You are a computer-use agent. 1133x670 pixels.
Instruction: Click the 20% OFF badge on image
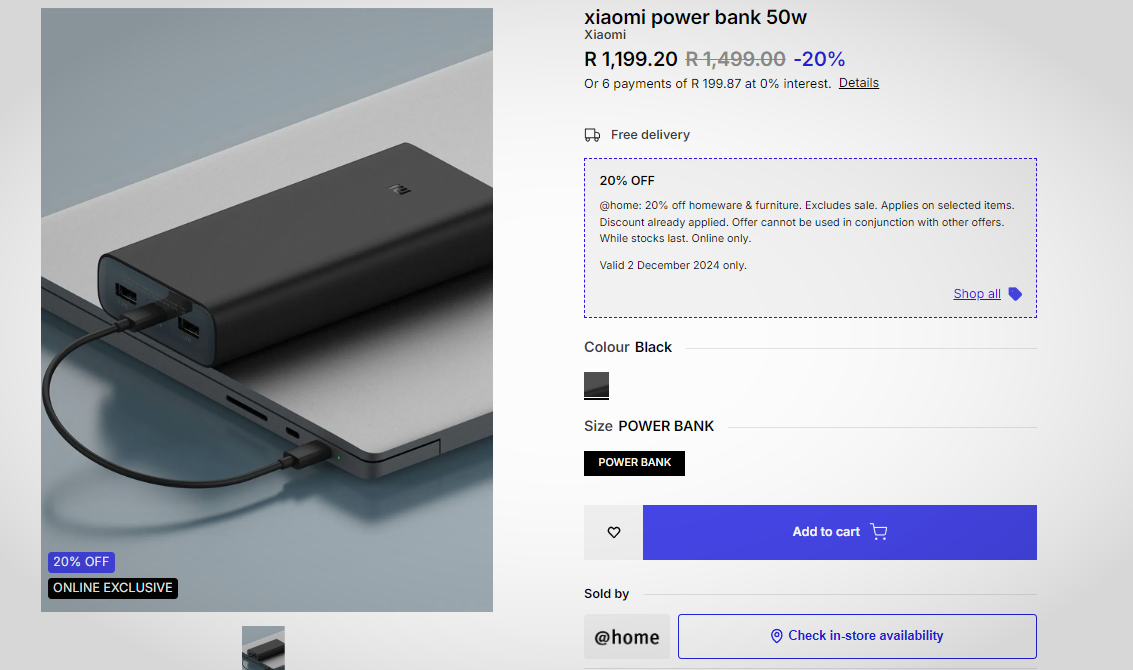tap(81, 562)
